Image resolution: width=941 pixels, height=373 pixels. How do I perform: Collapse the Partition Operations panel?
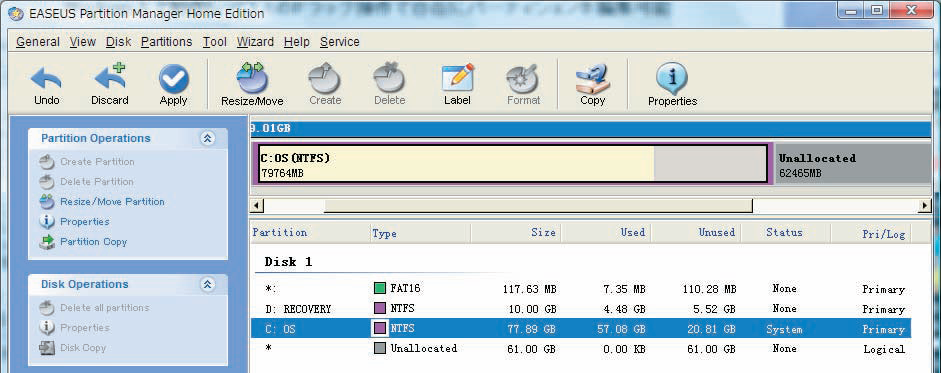point(208,139)
